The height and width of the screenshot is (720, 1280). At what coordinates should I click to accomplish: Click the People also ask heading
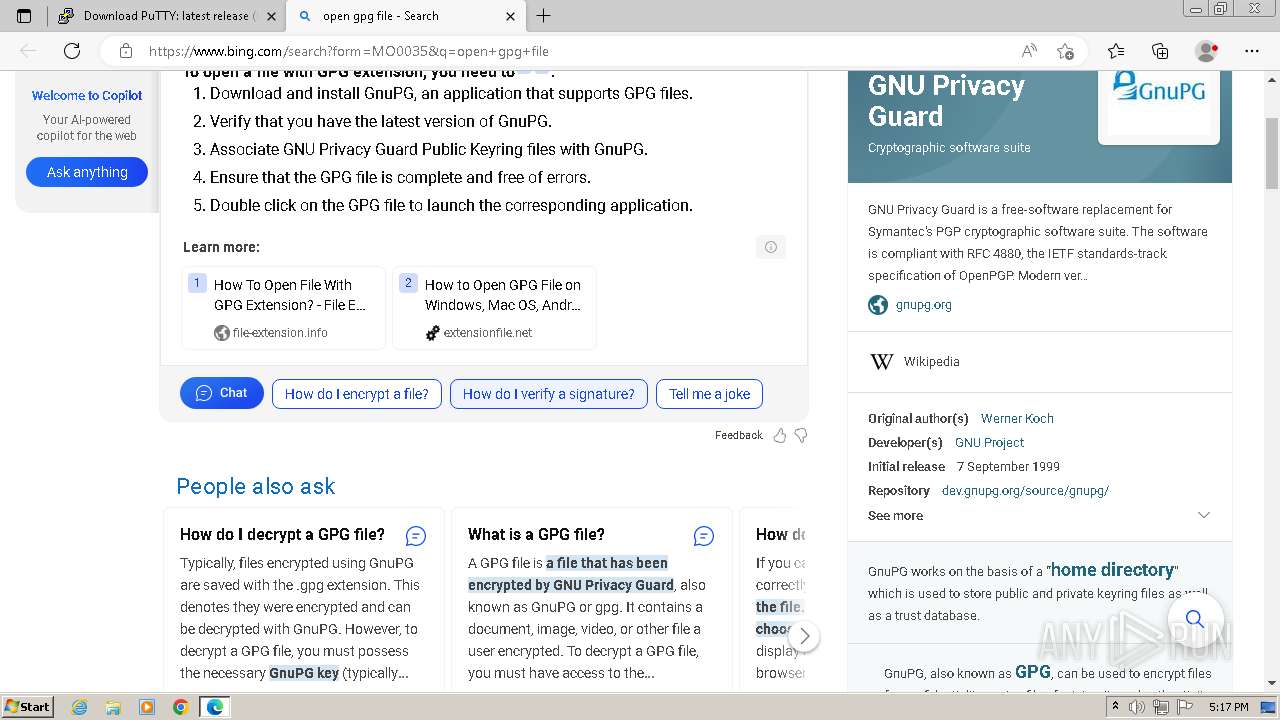point(256,486)
